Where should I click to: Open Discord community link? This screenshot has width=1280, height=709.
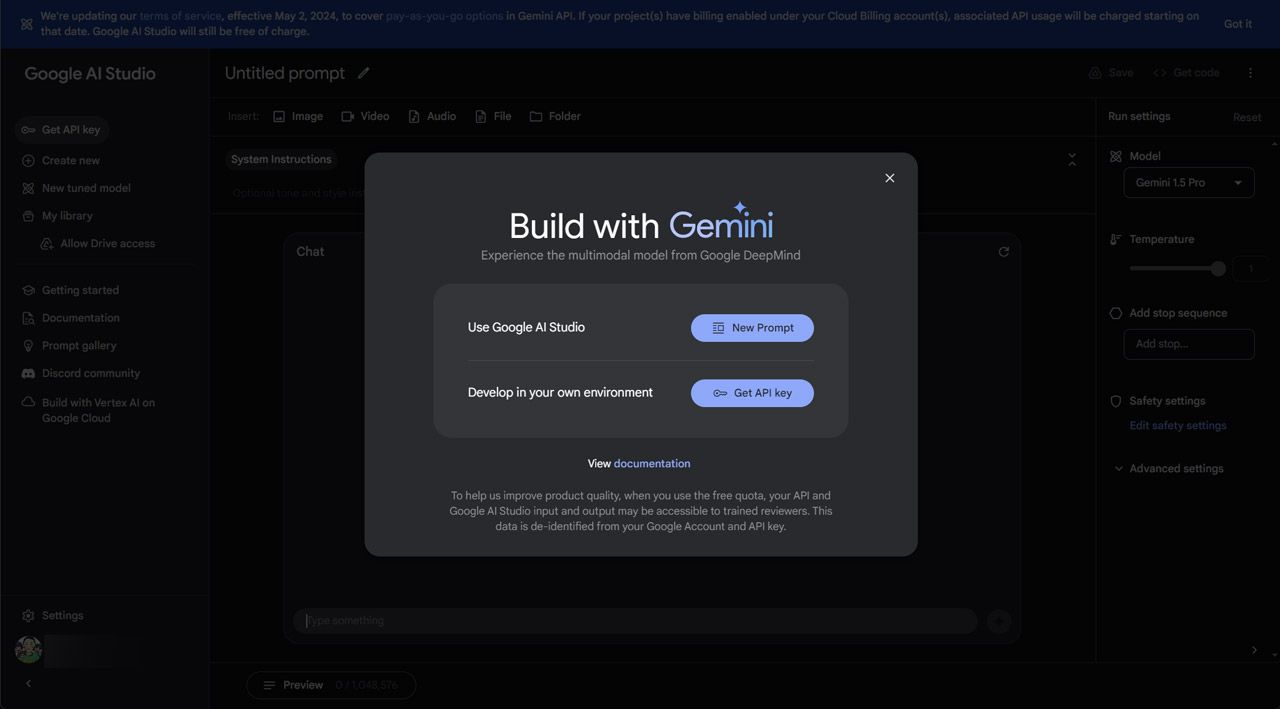point(81,374)
